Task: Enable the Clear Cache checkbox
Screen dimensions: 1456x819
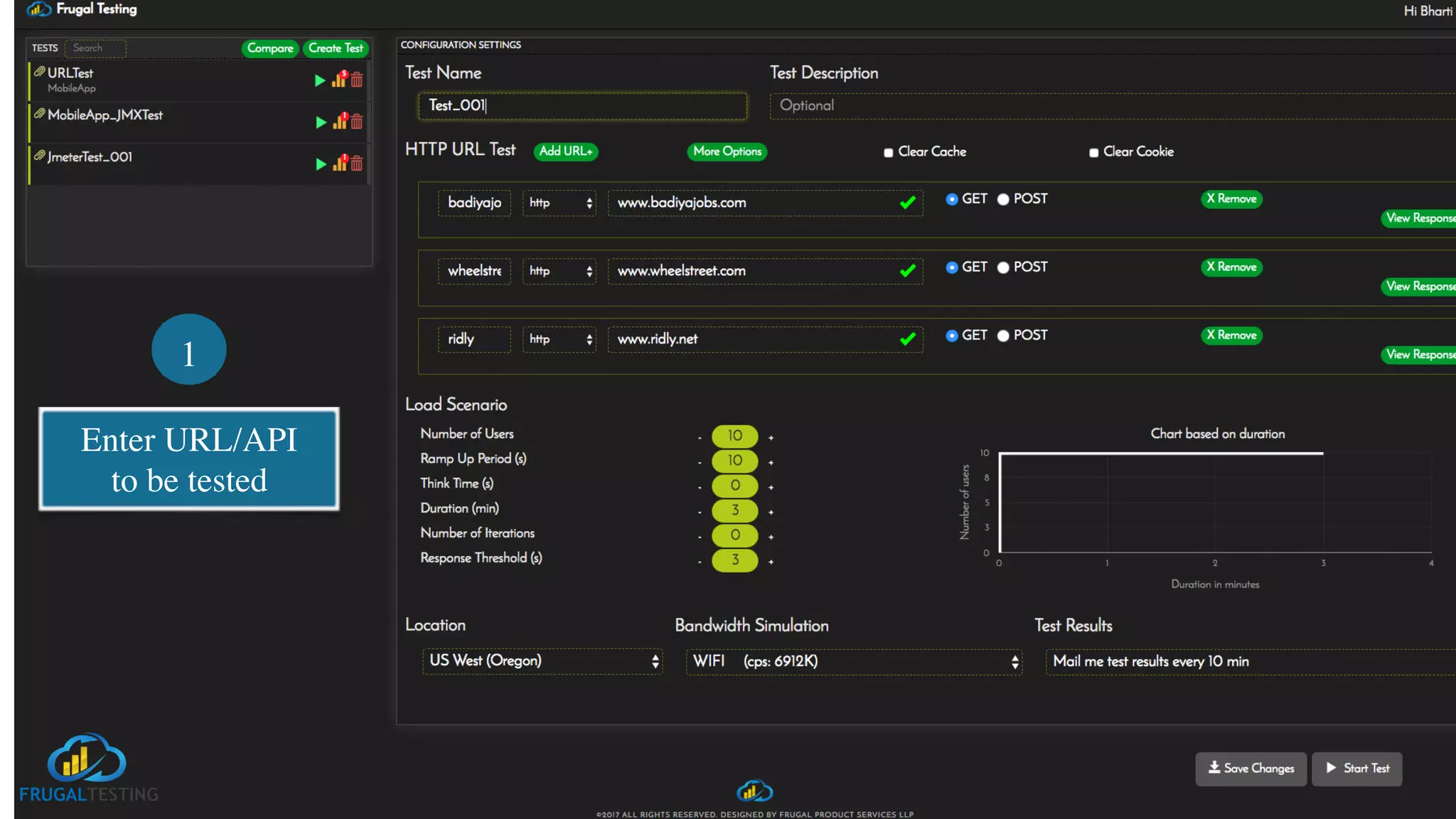Action: click(x=888, y=152)
